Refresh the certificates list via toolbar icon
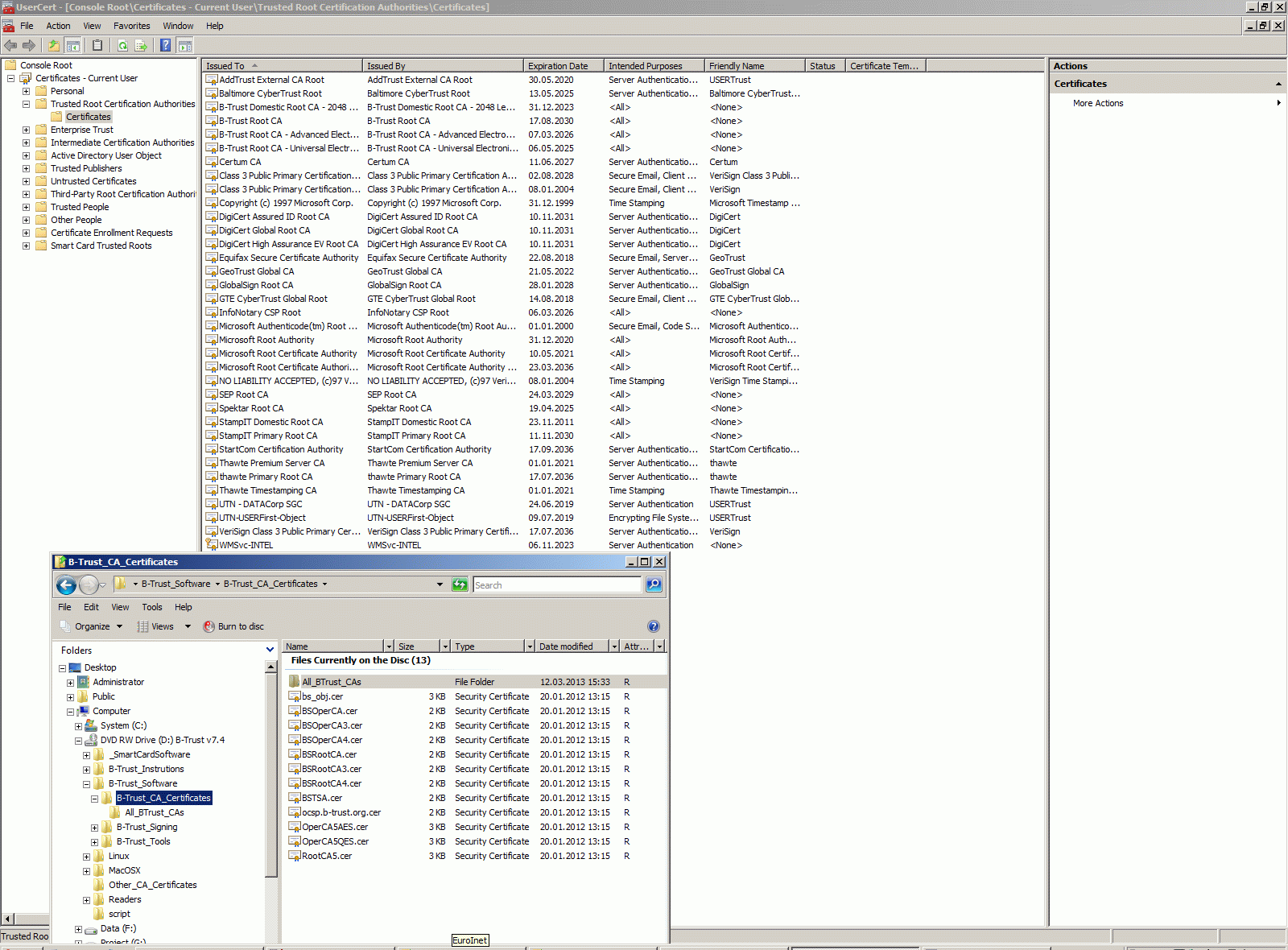Viewport: 1288px width, 950px height. tap(122, 46)
